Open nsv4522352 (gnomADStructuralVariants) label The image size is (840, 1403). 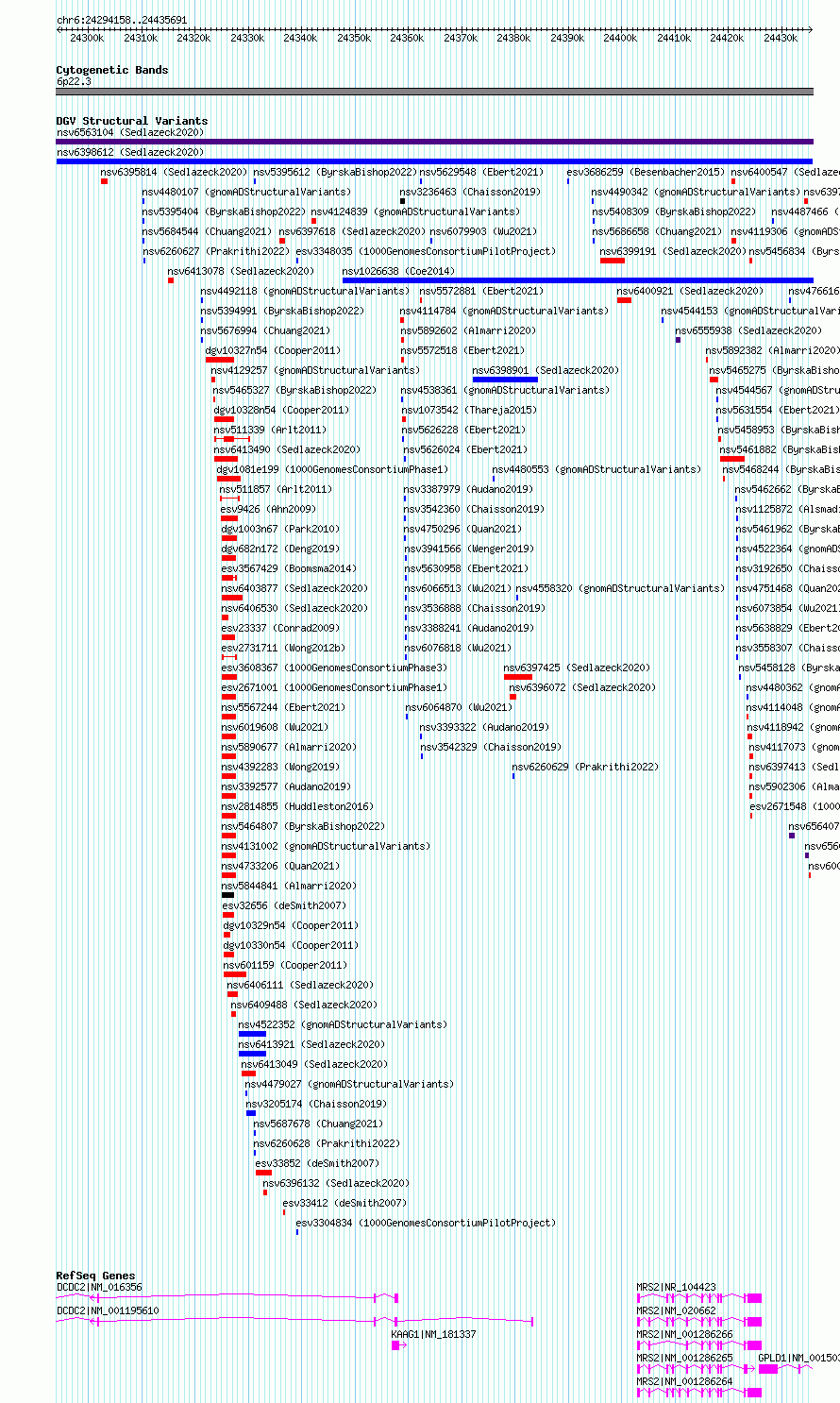click(343, 1024)
